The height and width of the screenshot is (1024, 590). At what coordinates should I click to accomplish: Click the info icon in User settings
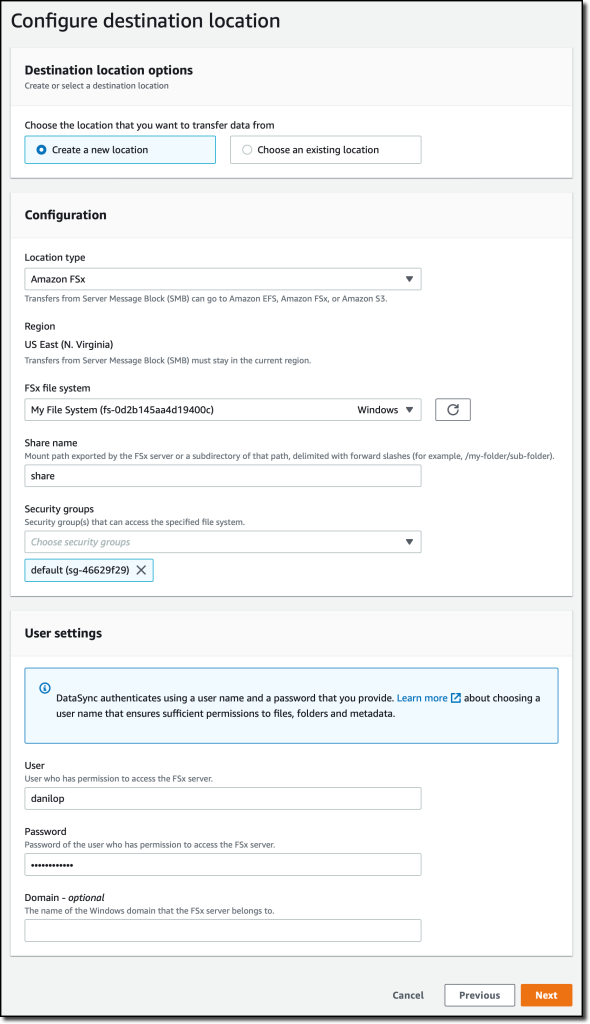(44, 688)
